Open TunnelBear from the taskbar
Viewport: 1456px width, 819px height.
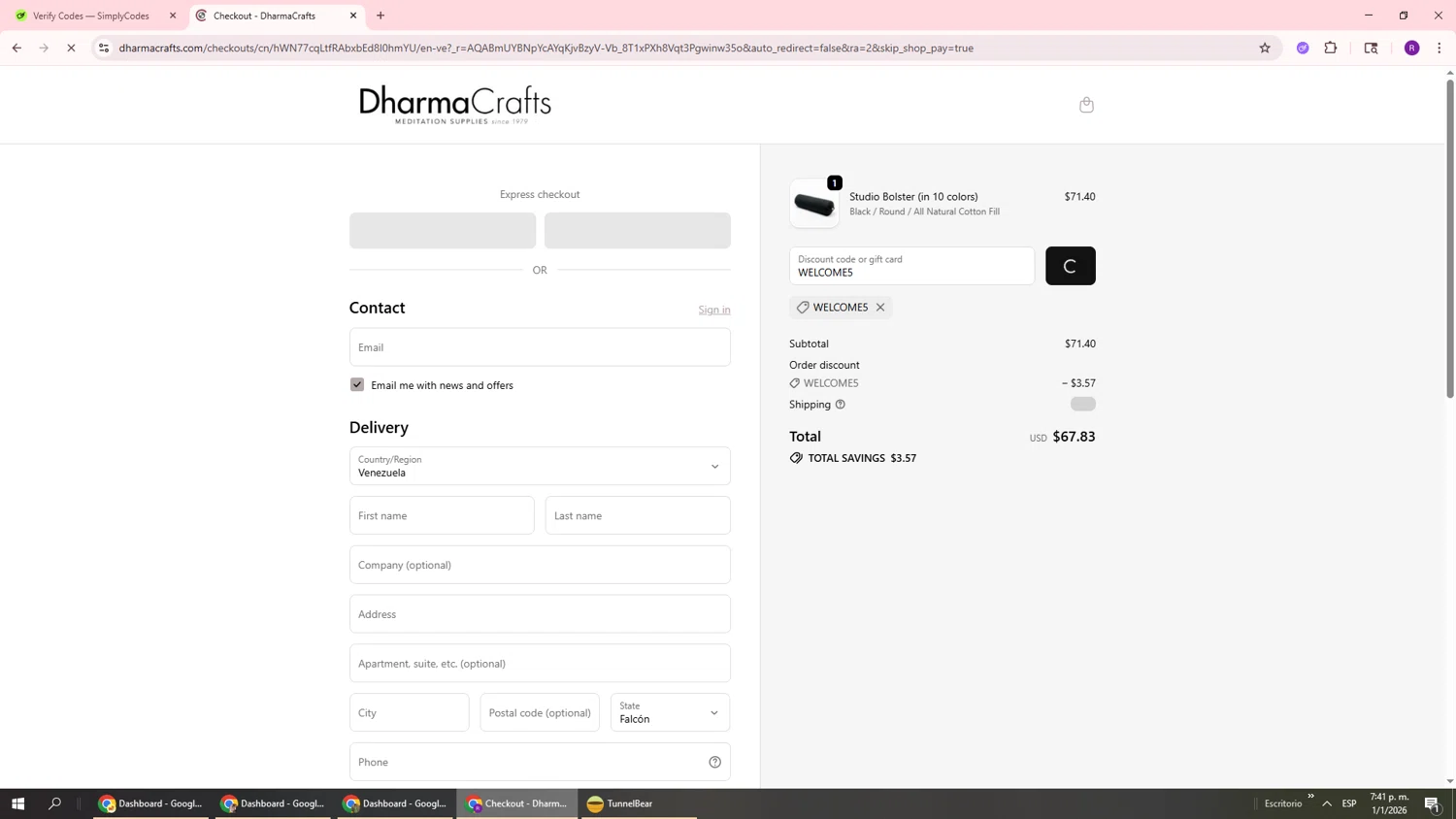[x=637, y=803]
